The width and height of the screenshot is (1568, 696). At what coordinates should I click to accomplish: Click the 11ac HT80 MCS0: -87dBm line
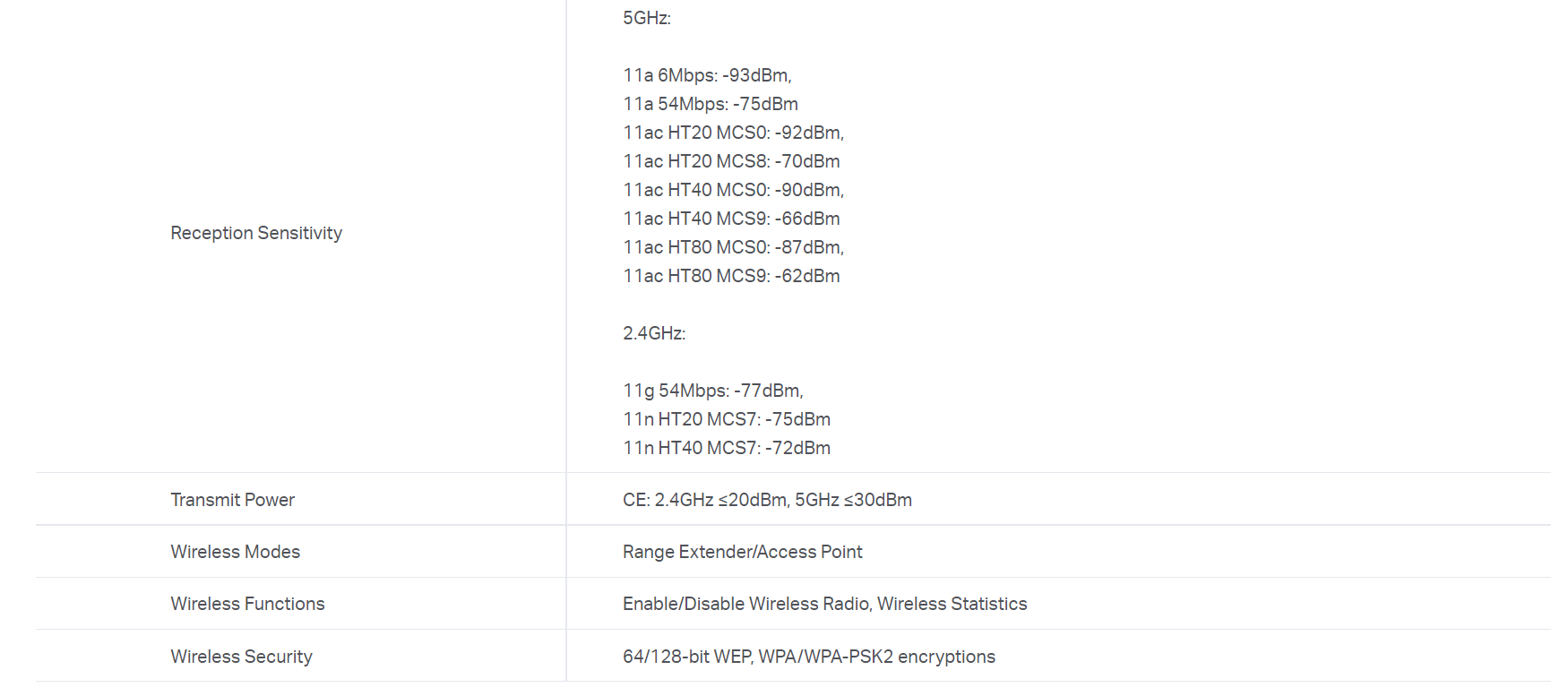pos(733,247)
